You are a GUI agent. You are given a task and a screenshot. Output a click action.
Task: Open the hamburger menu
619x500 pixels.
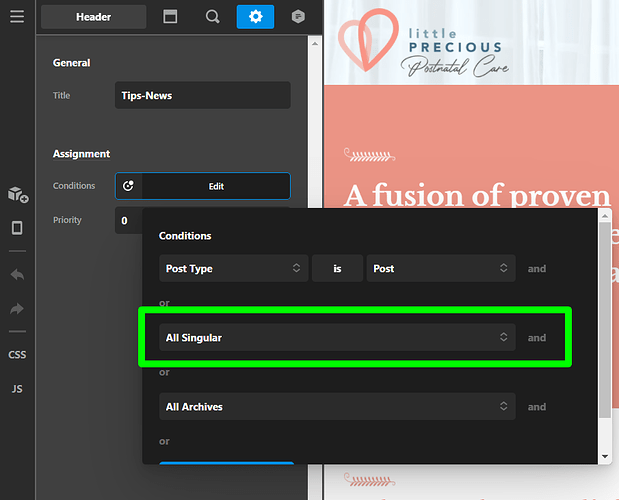[x=17, y=17]
